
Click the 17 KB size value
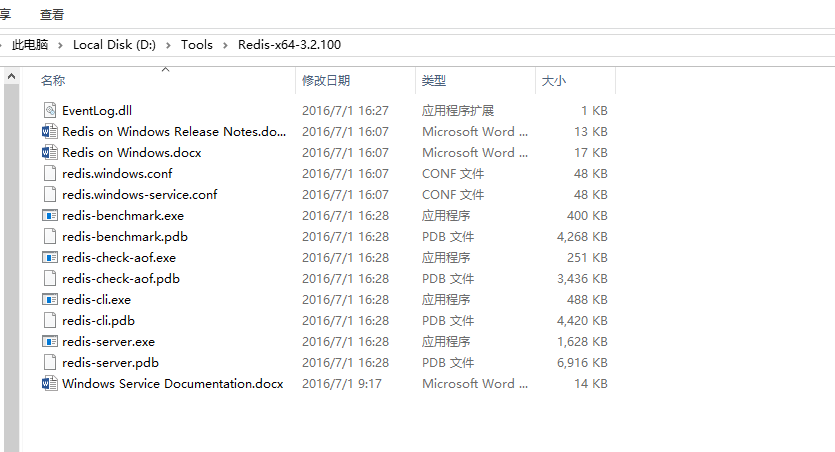coord(591,152)
